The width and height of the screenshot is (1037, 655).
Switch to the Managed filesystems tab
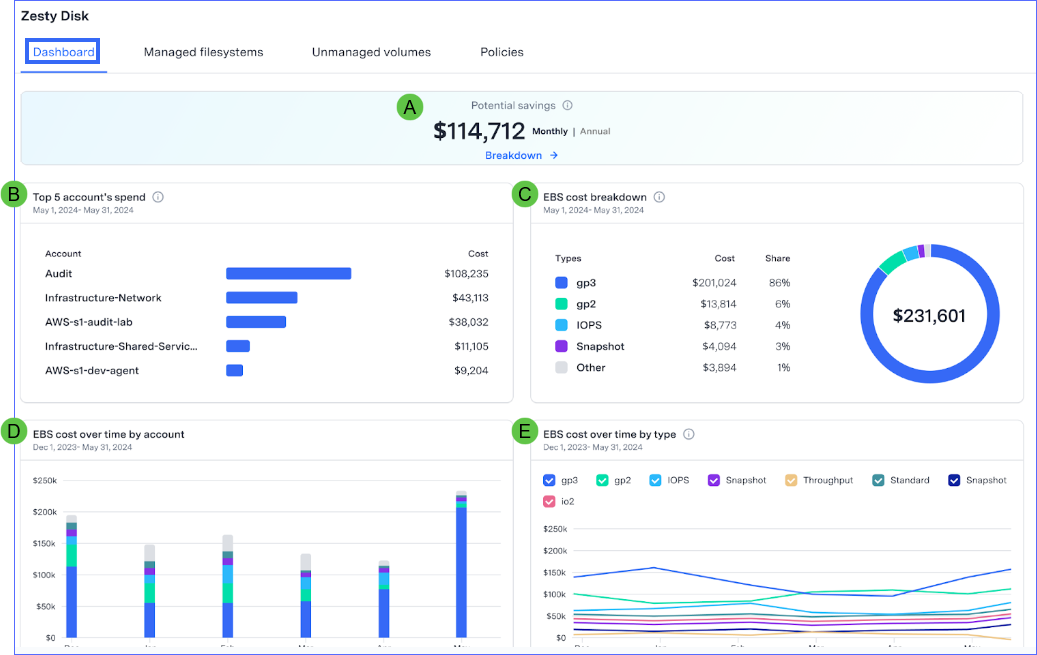[203, 52]
